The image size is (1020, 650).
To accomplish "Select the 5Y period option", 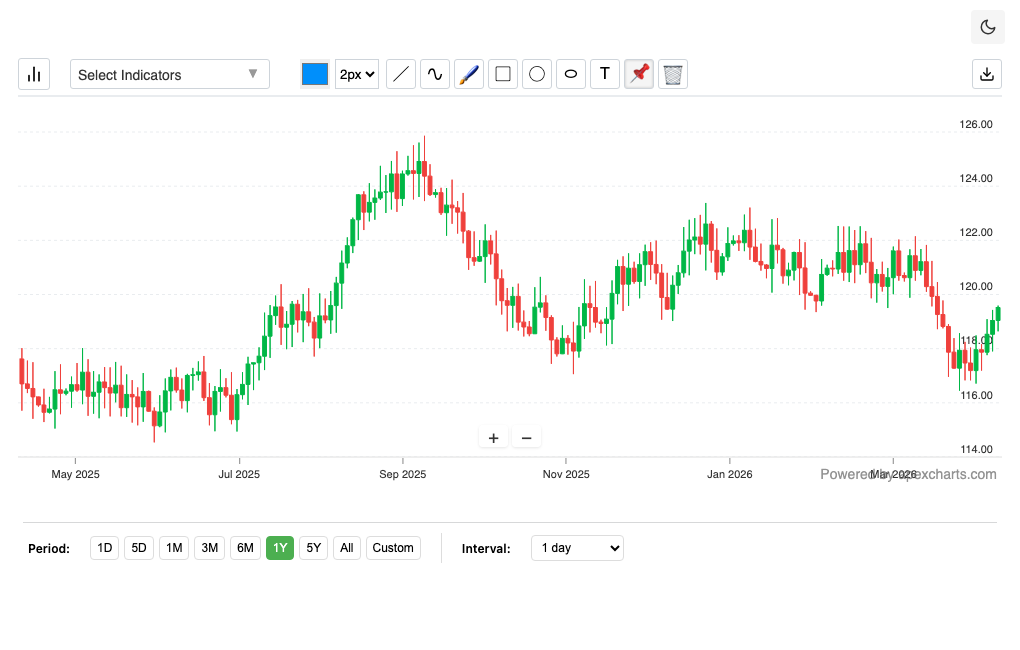I will [x=314, y=548].
